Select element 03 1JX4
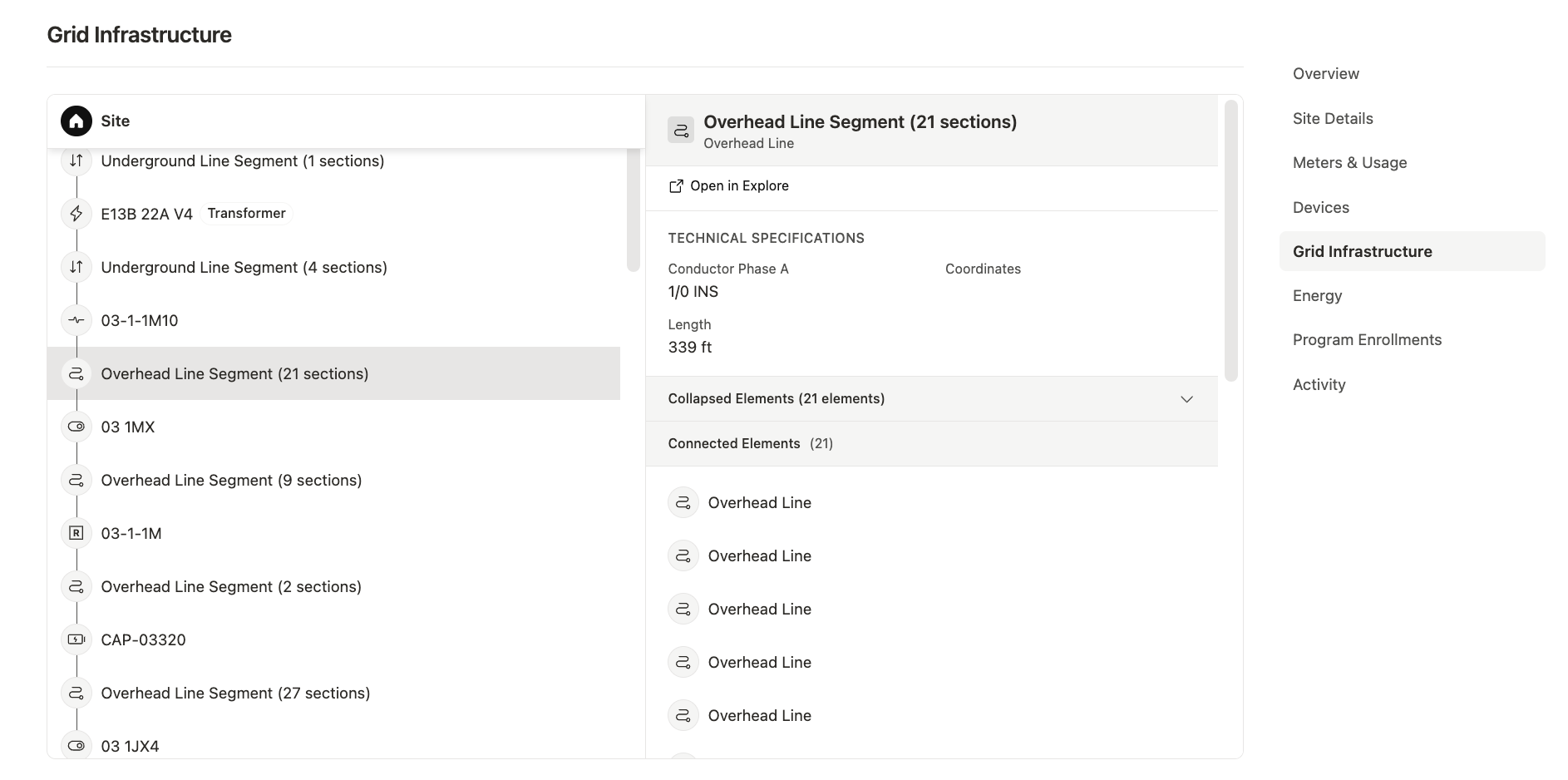Screen dimensions: 1568x780 click(333, 739)
